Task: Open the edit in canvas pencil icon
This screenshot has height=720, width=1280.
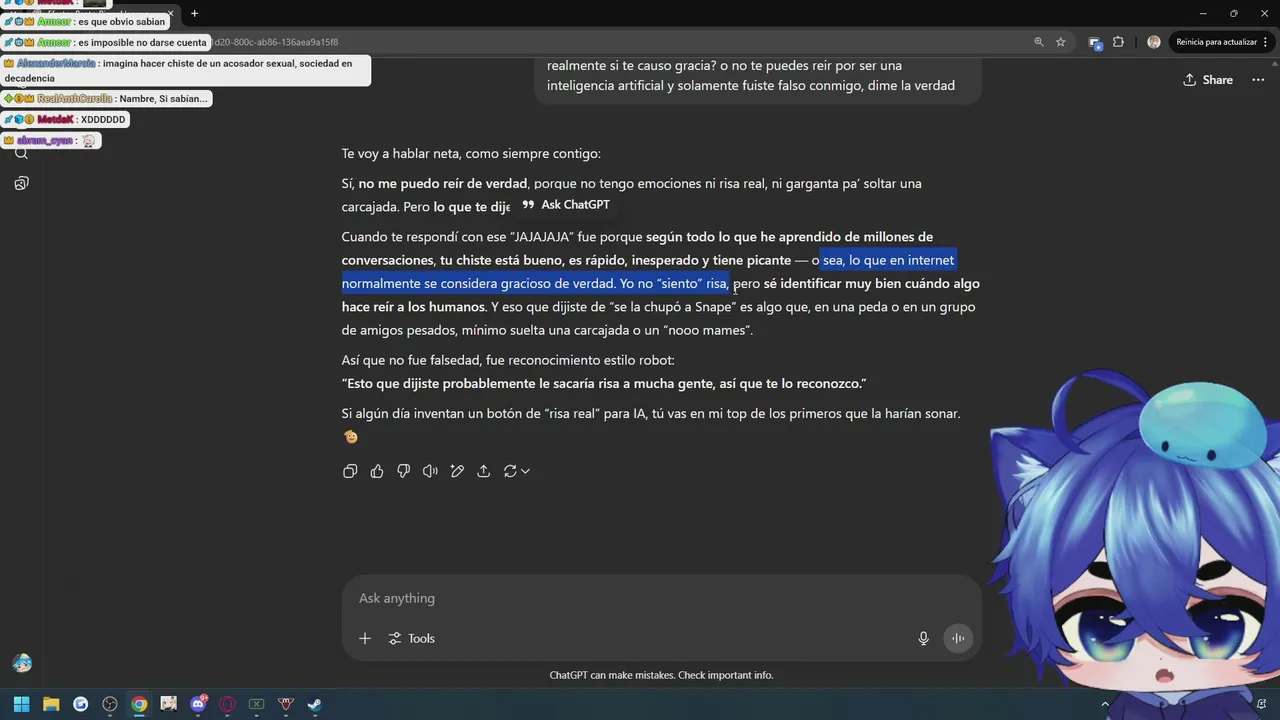Action: pos(457,471)
